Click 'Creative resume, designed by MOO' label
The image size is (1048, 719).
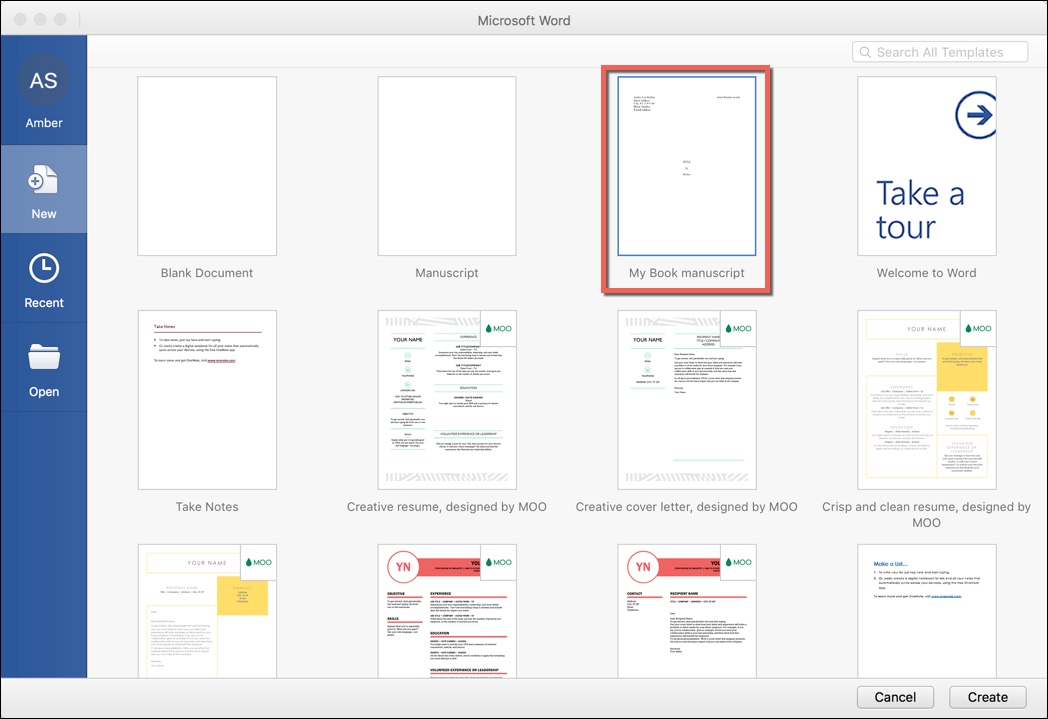(x=446, y=507)
